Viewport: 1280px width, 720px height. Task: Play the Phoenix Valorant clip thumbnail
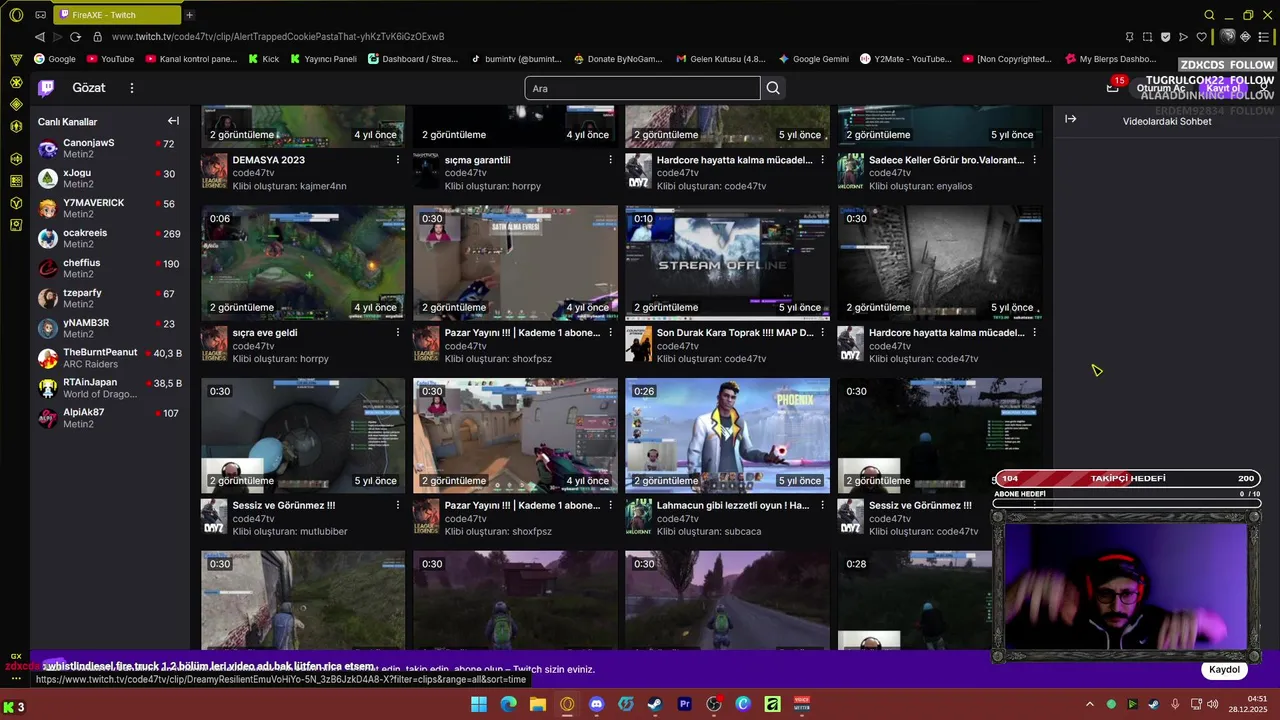[x=727, y=436]
